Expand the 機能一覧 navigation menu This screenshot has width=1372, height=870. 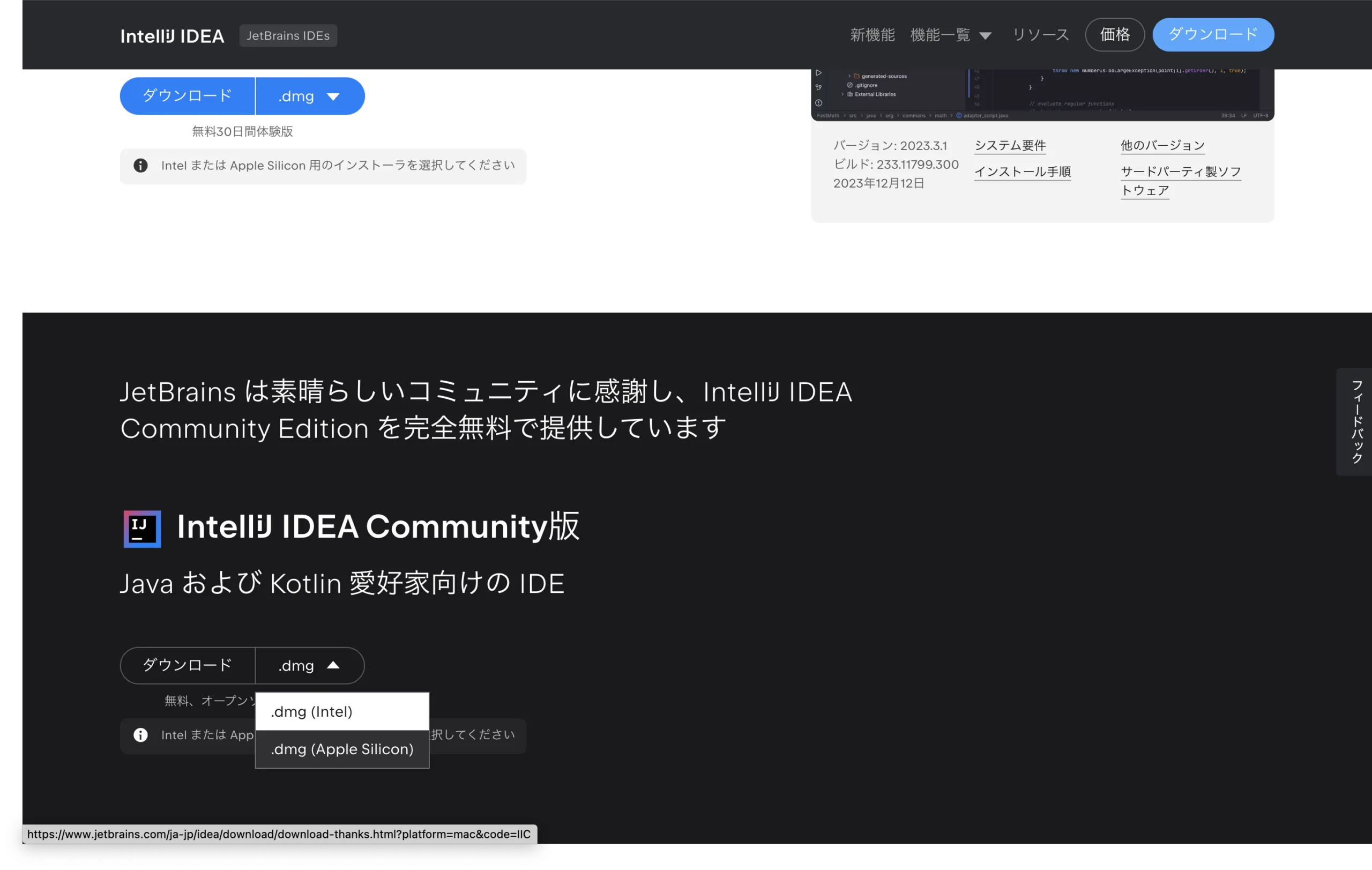coord(950,35)
